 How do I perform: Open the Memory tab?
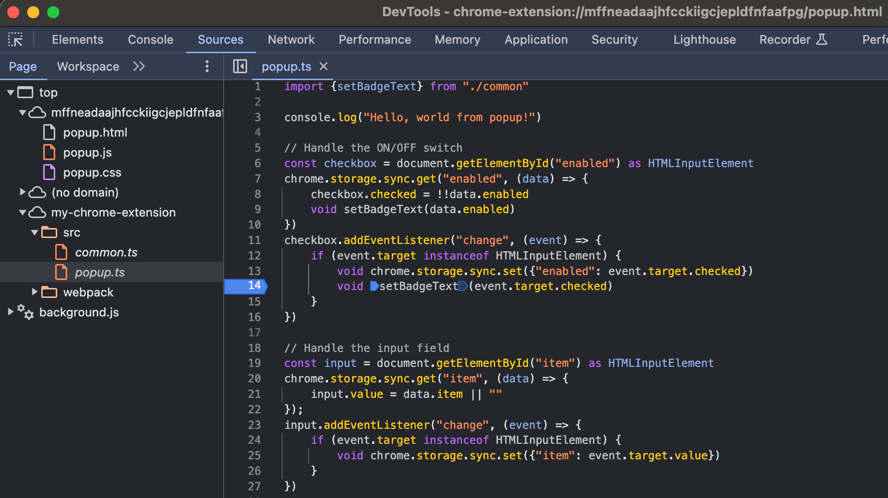(457, 40)
